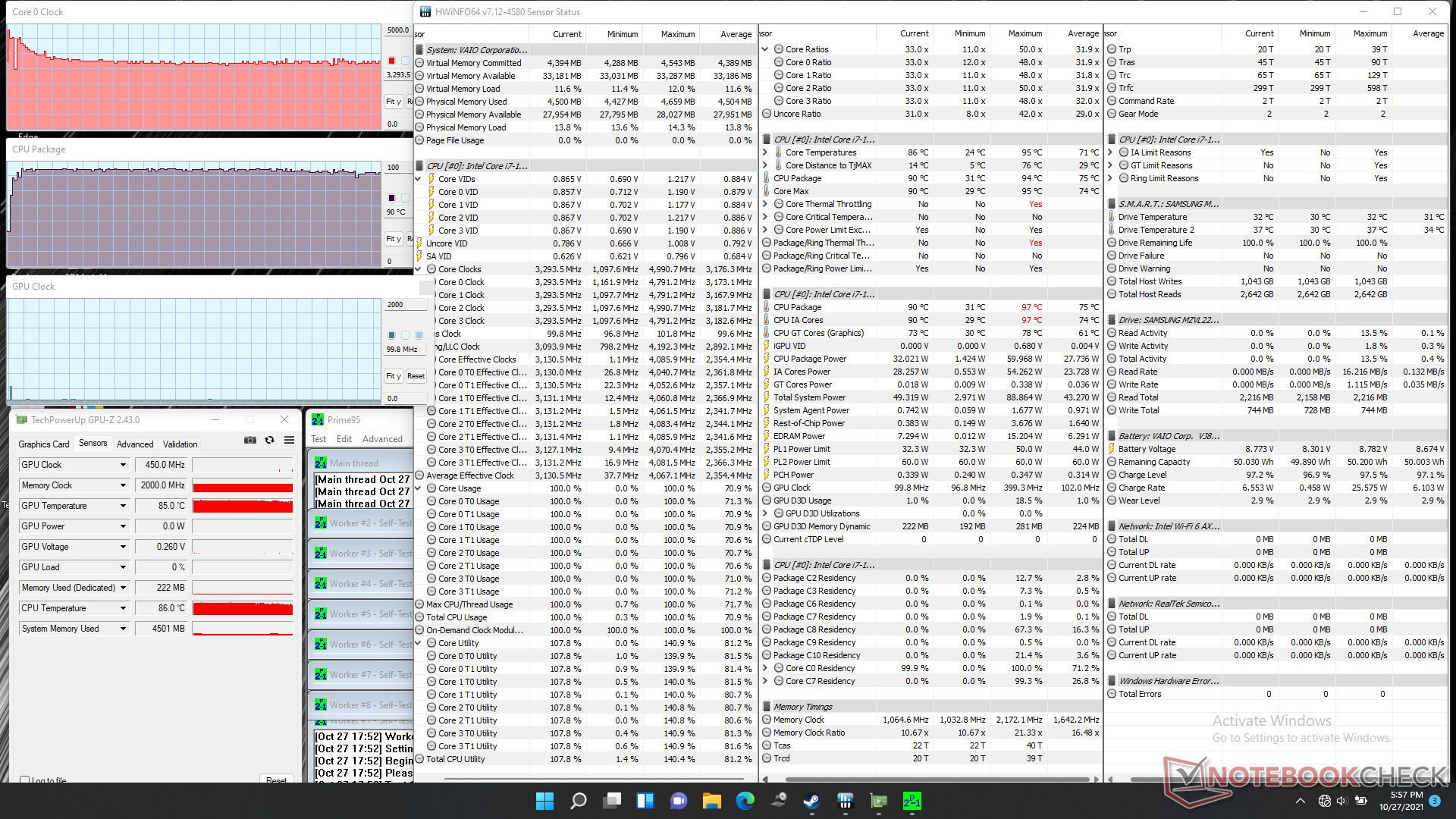Collapse the Core Usage group
Image resolution: width=1456 pixels, height=819 pixels.
pos(418,488)
